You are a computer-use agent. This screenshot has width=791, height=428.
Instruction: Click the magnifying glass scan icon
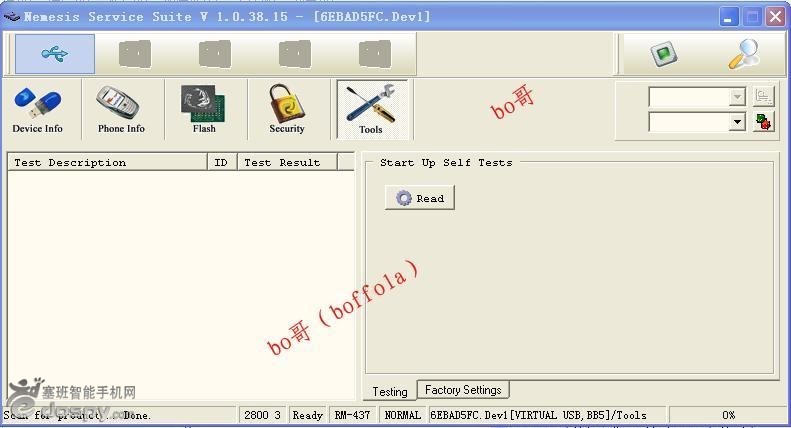coord(744,54)
